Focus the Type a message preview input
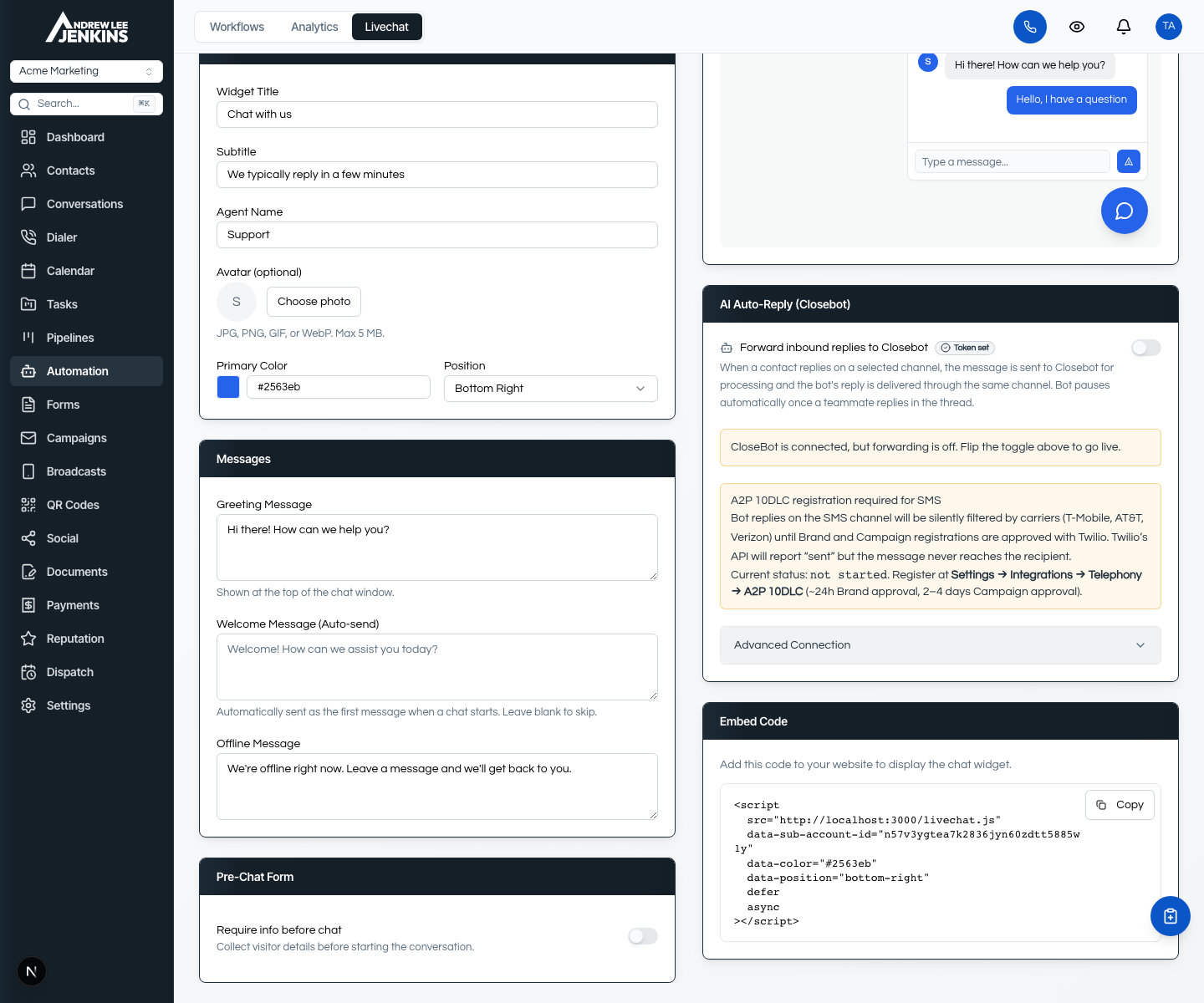1204x1003 pixels. 1013,161
